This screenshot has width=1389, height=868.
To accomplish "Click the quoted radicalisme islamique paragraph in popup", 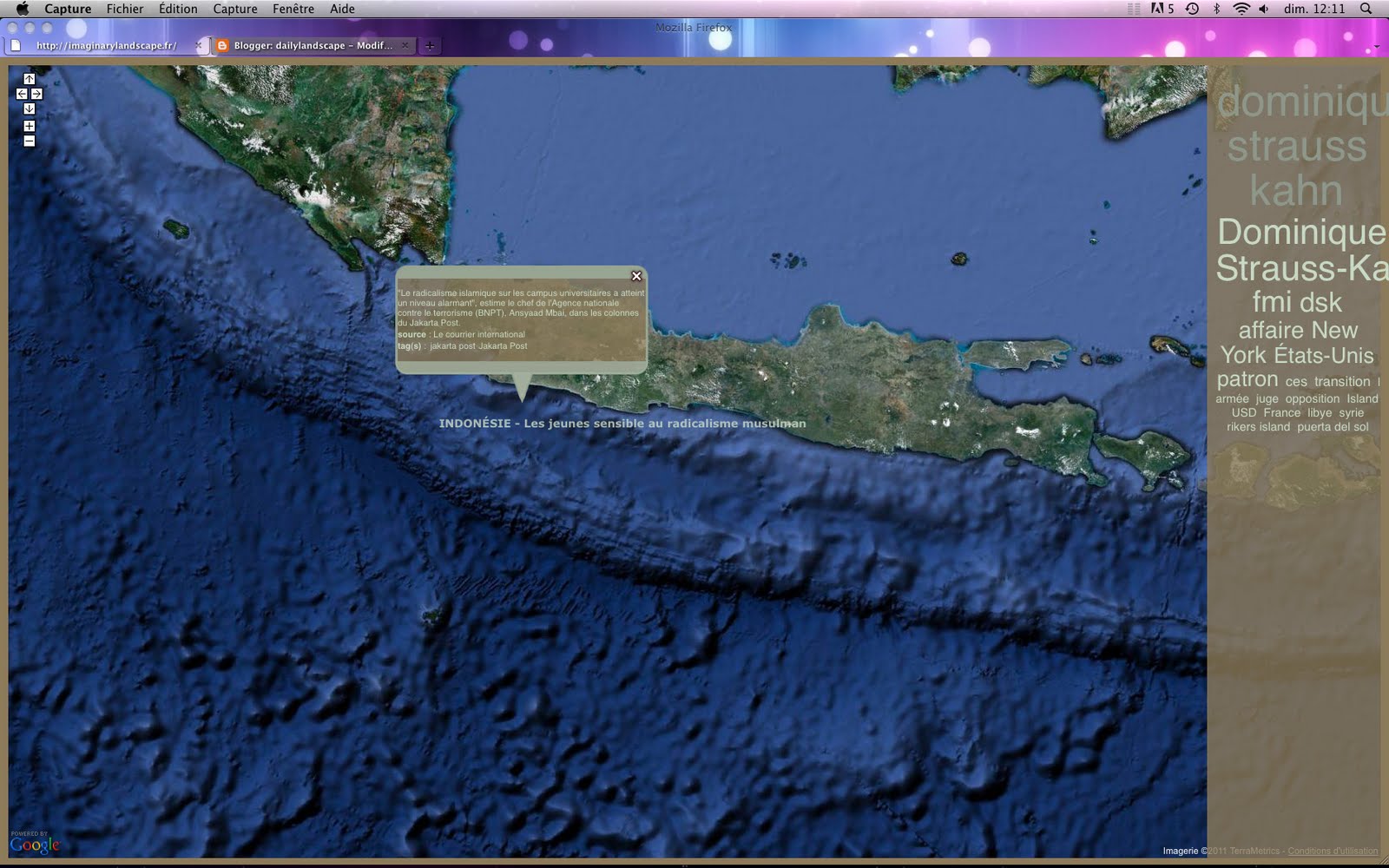I will 521,308.
